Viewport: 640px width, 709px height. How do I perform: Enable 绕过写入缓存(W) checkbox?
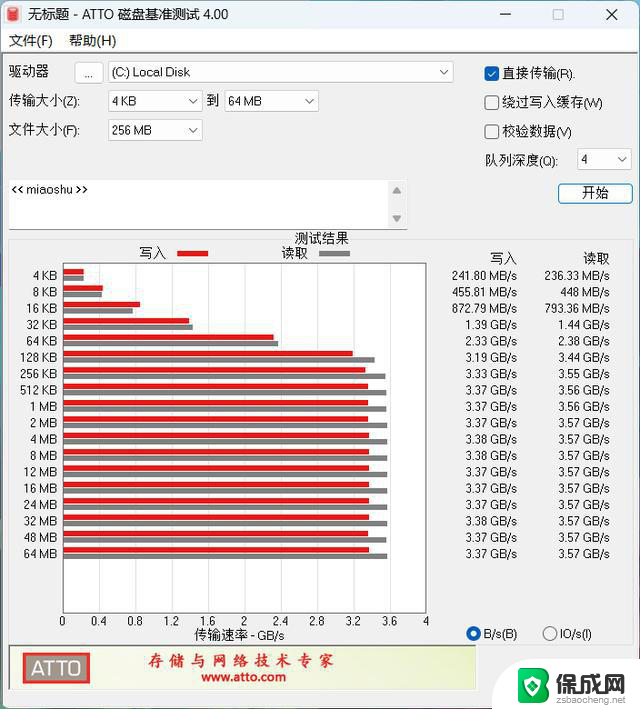(x=491, y=103)
